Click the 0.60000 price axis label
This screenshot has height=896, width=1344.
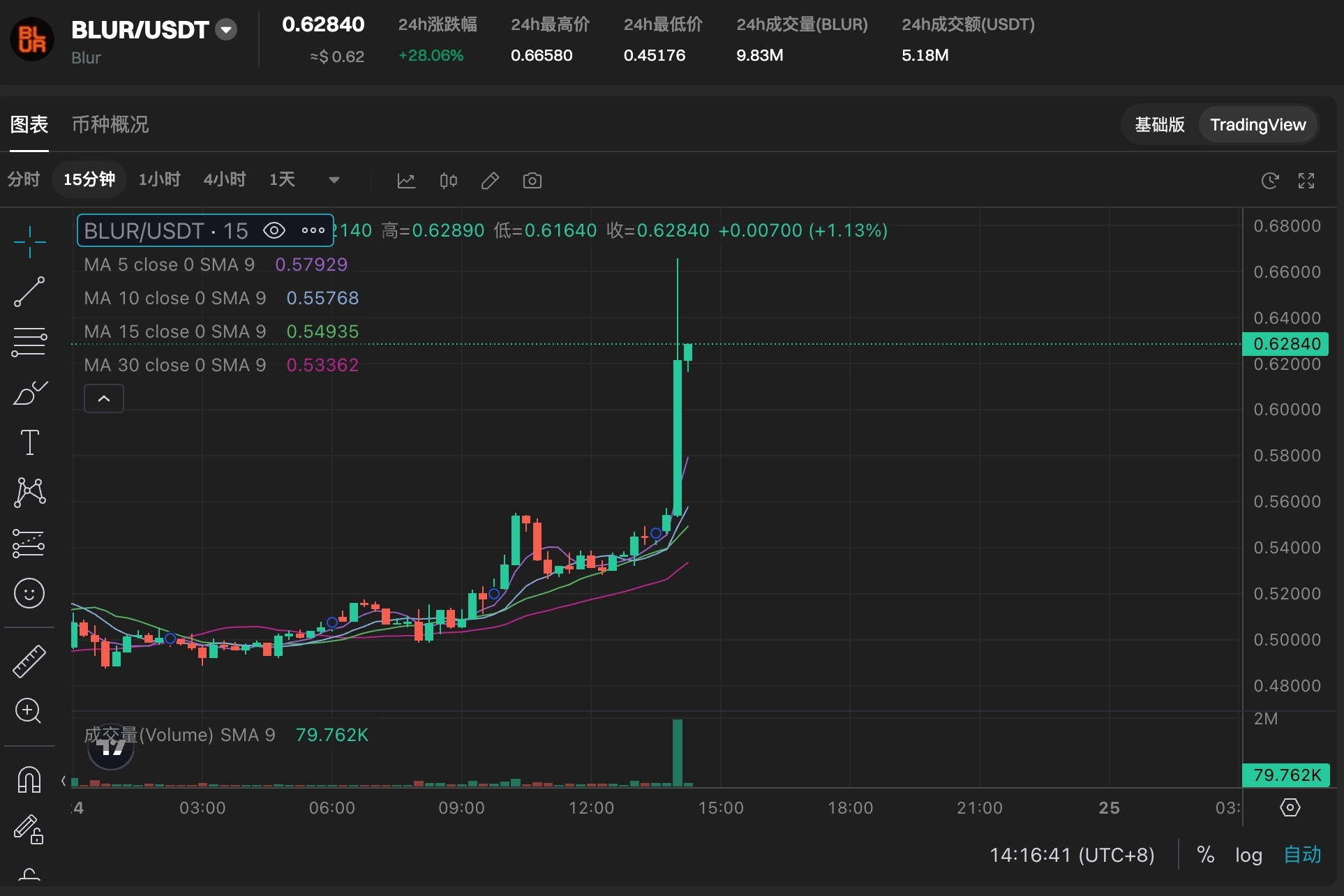(1287, 410)
